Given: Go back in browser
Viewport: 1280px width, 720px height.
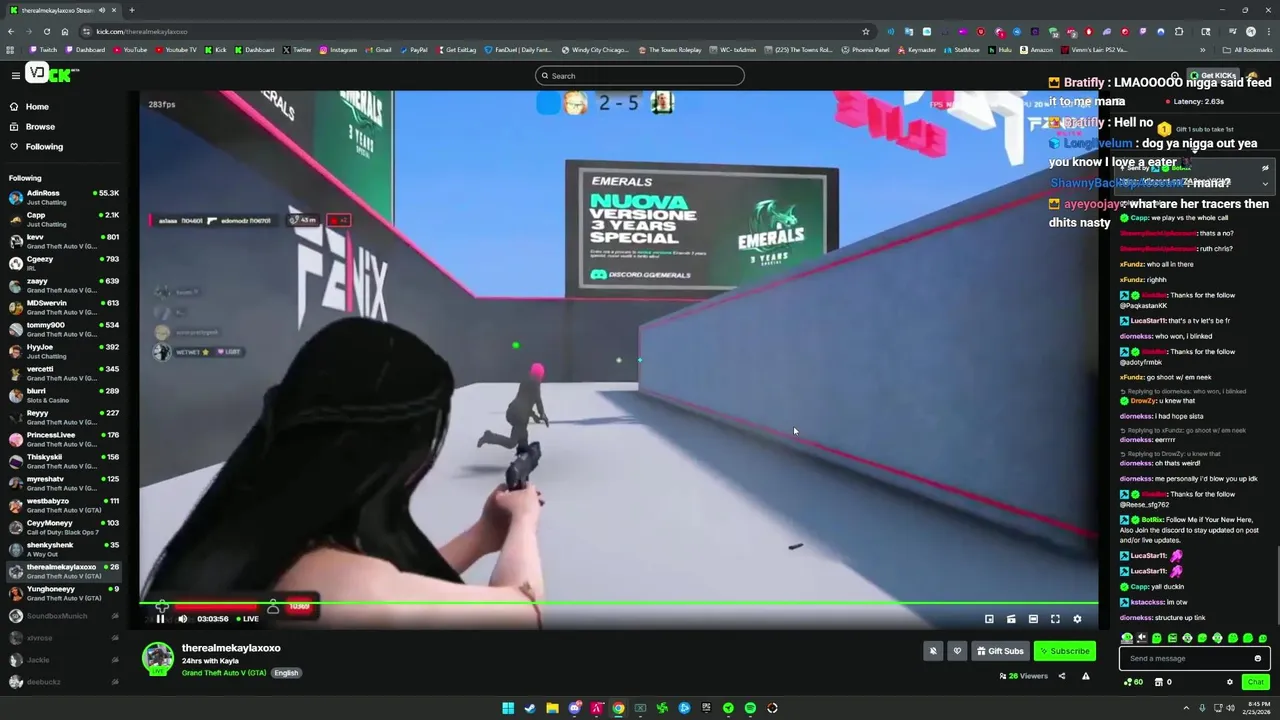Looking at the screenshot, I should click(10, 31).
